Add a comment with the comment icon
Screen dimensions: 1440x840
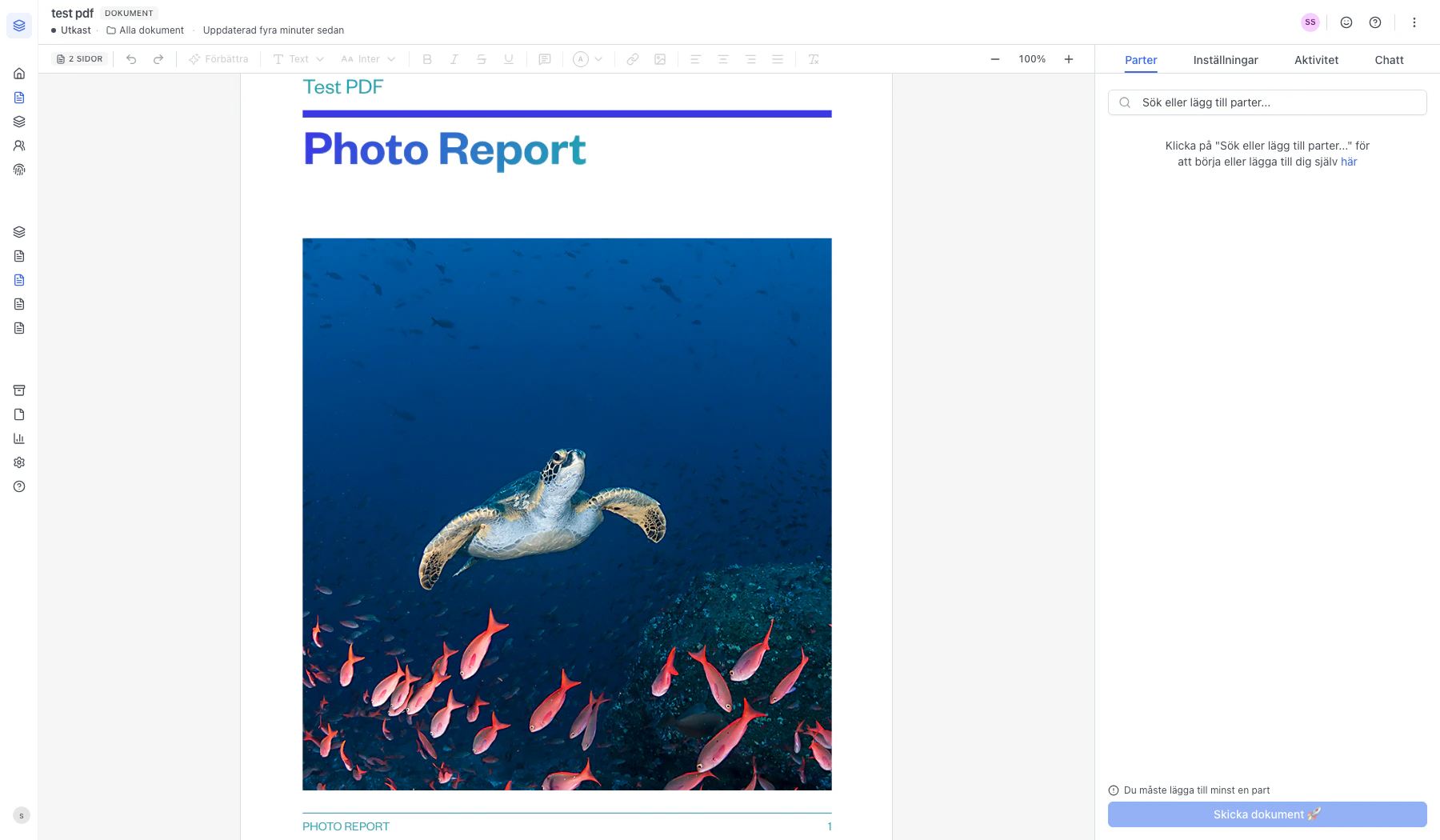[x=545, y=59]
